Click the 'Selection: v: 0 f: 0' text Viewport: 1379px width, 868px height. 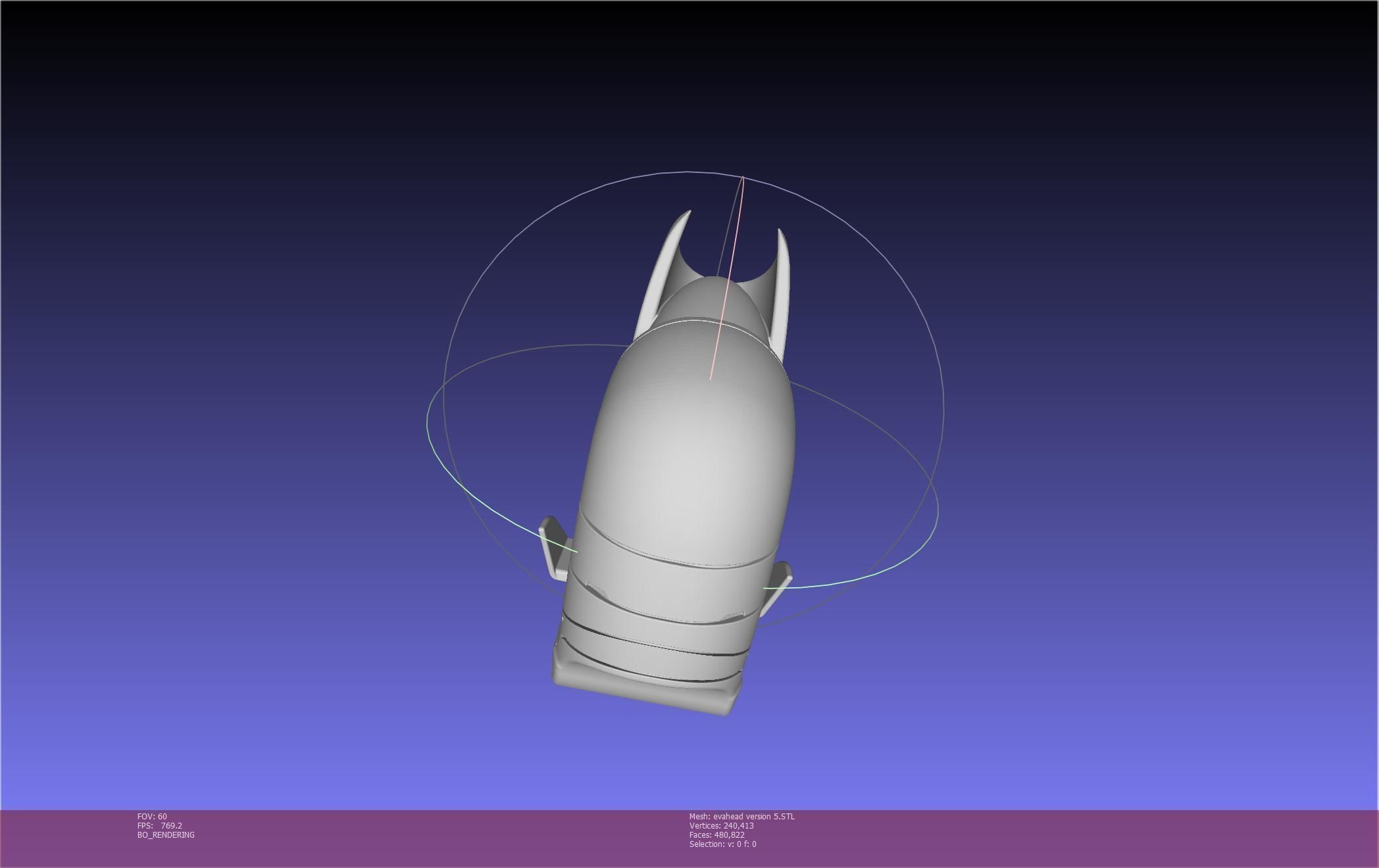pos(723,844)
